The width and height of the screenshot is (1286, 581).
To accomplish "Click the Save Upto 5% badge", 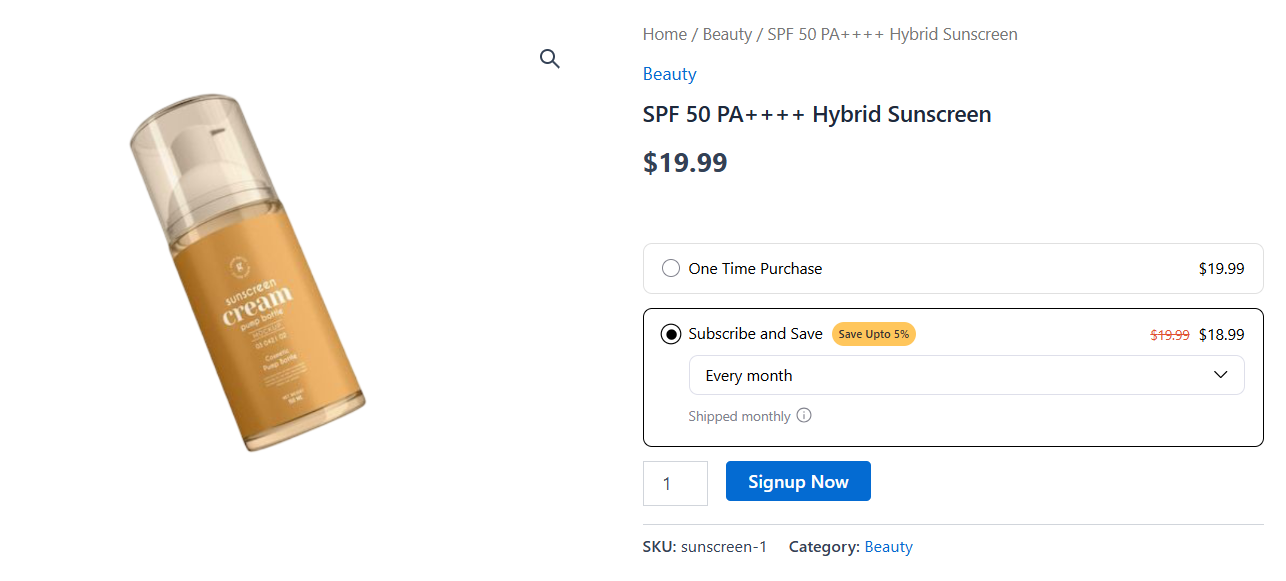I will tap(873, 334).
